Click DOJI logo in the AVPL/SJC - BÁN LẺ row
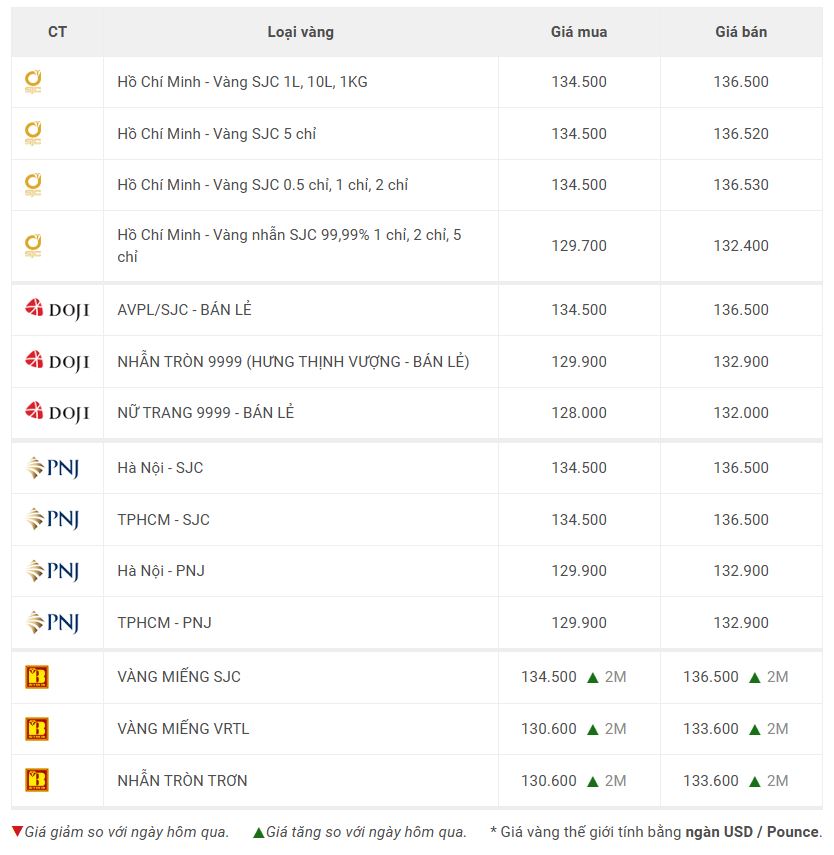Image resolution: width=834 pixels, height=855 pixels. [57, 309]
